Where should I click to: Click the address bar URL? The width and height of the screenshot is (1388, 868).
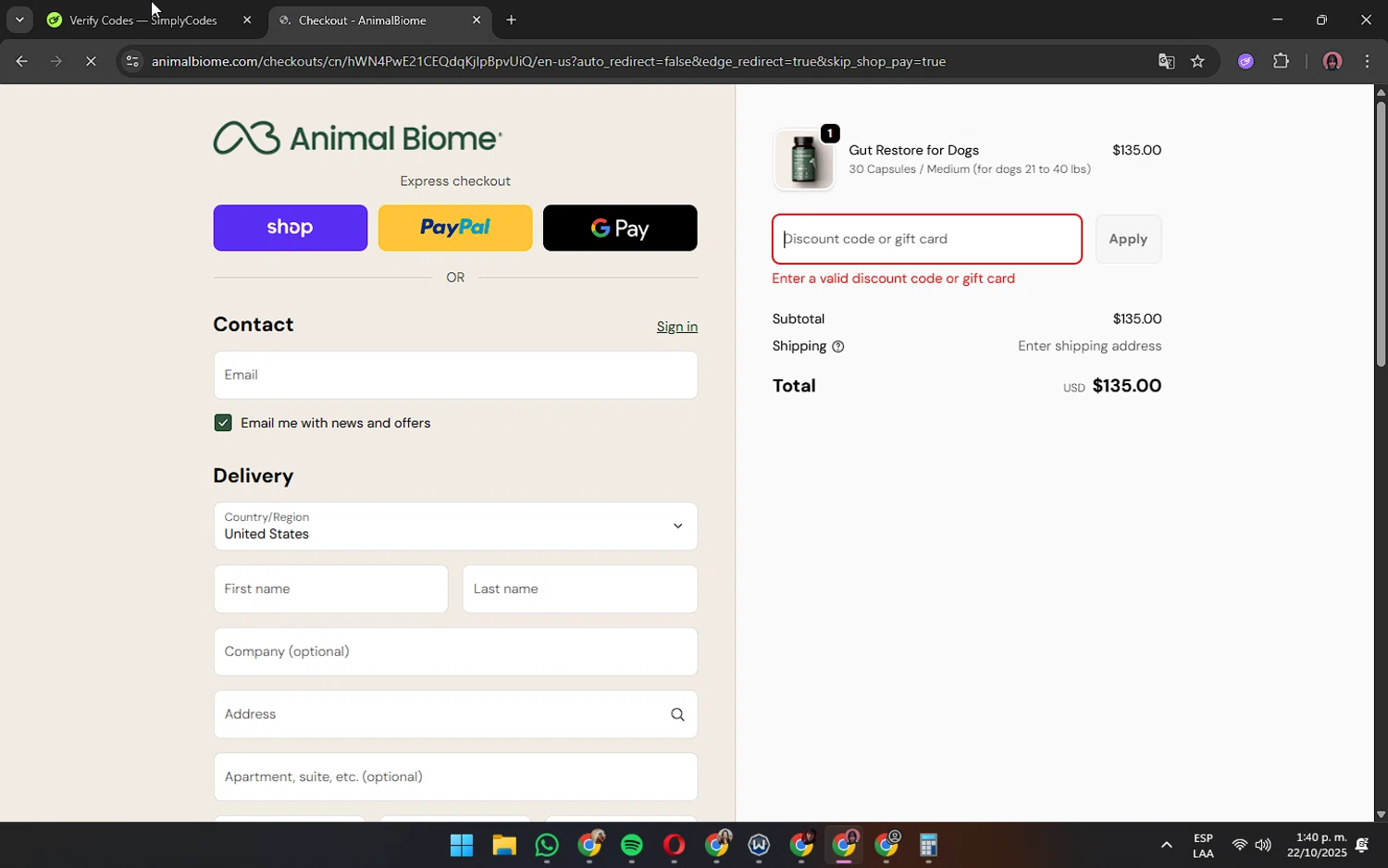(548, 62)
